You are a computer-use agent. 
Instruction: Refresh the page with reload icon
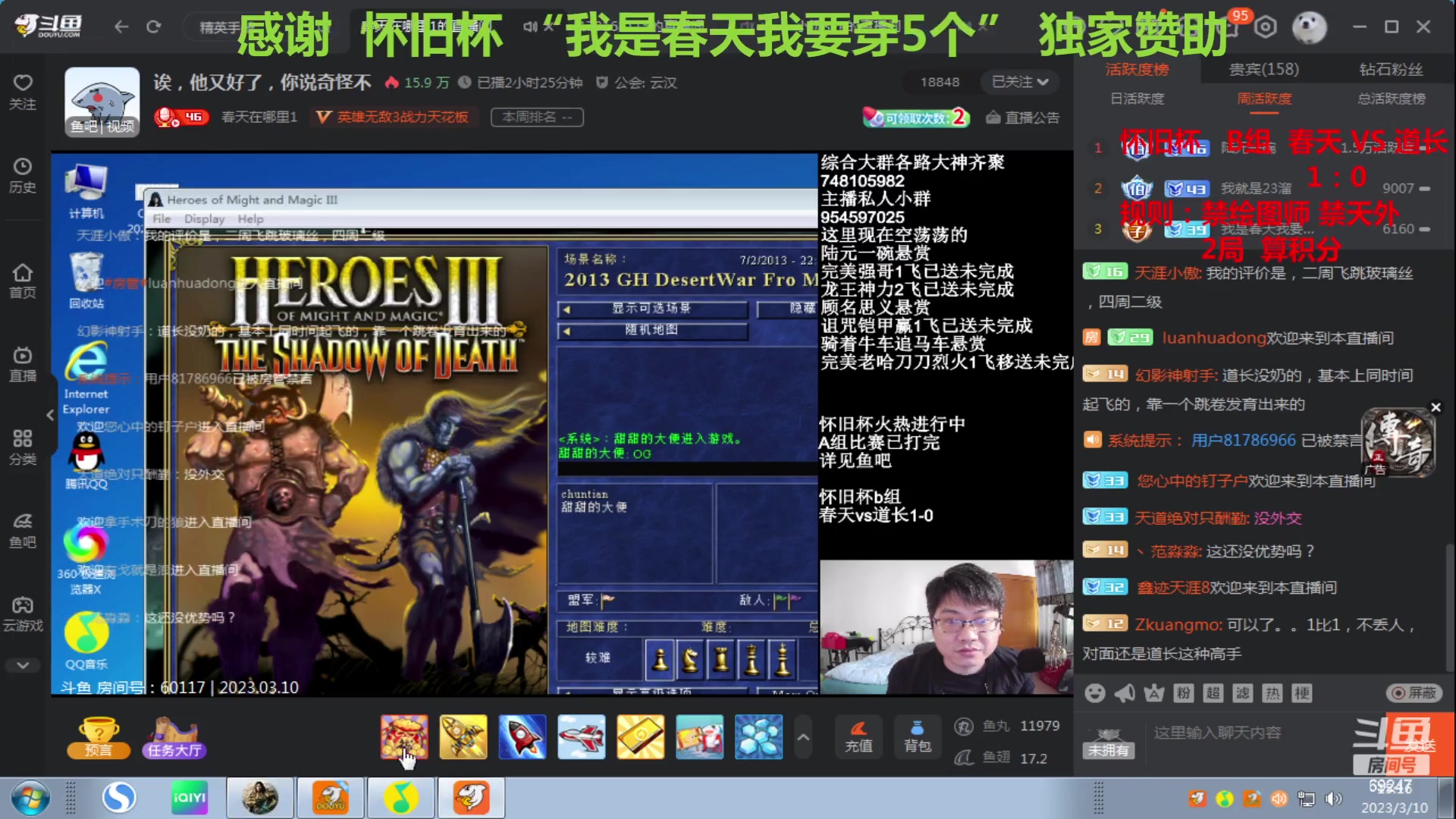point(154,27)
